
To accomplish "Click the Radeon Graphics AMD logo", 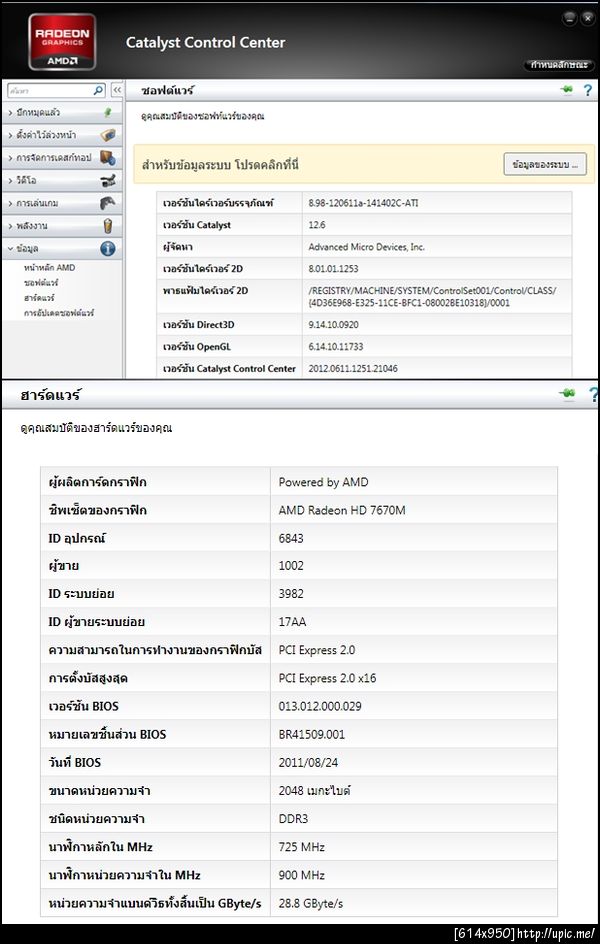I will [x=62, y=42].
